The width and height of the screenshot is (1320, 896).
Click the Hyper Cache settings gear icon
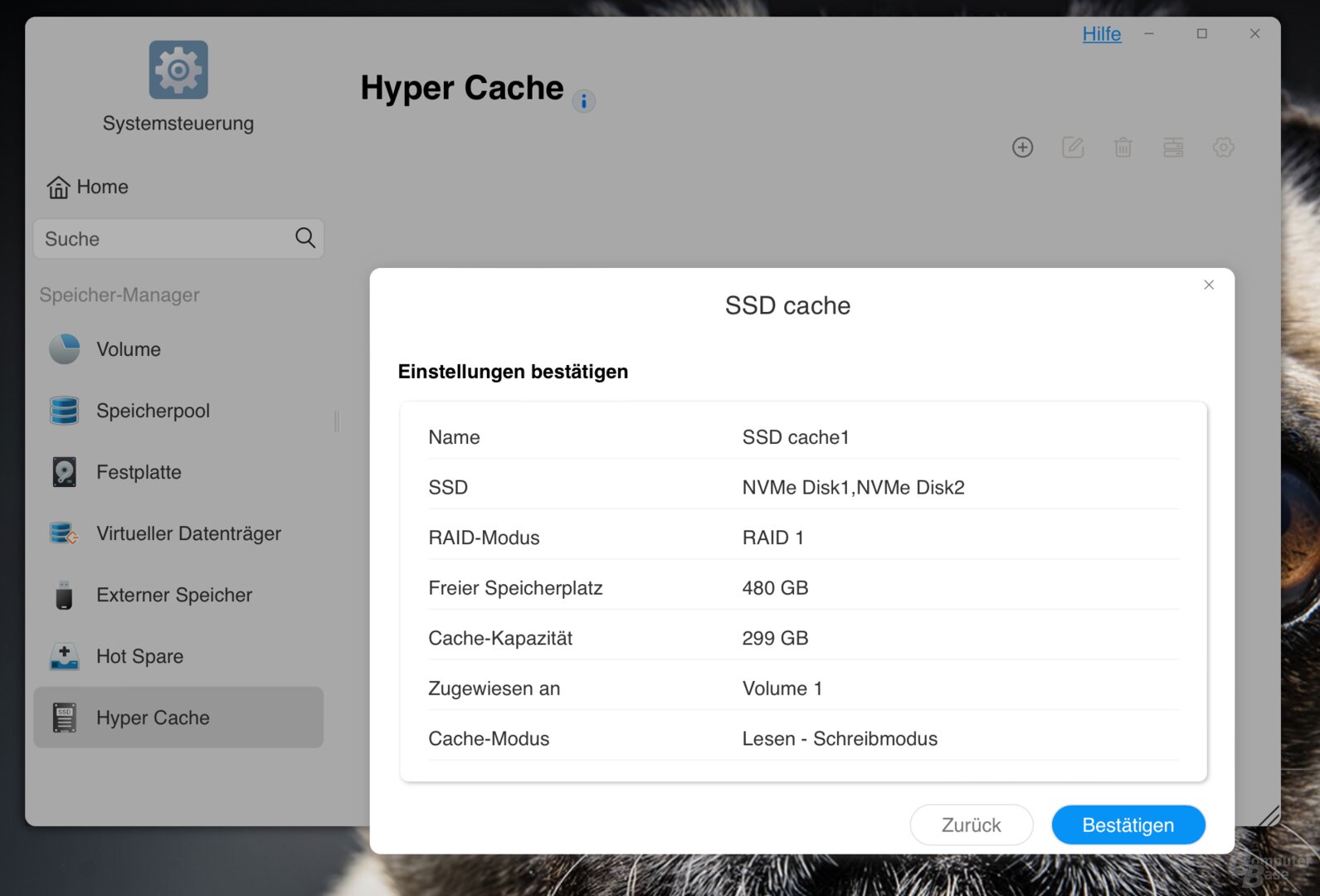click(1223, 148)
